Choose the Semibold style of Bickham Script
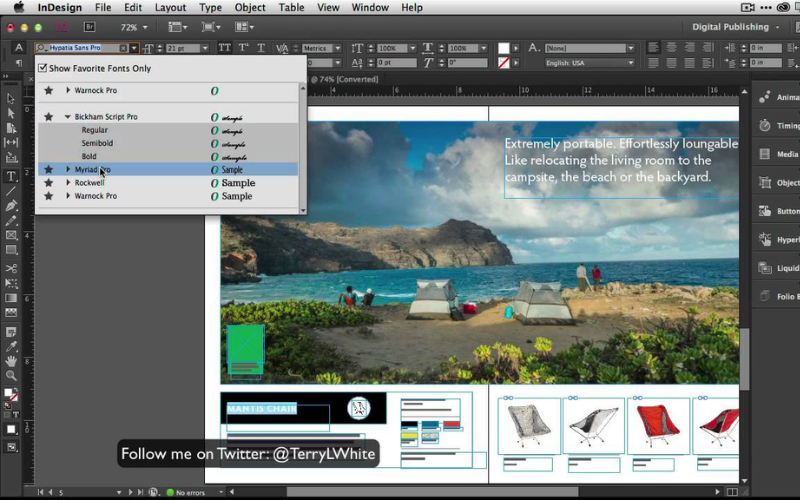800x500 pixels. click(x=97, y=143)
